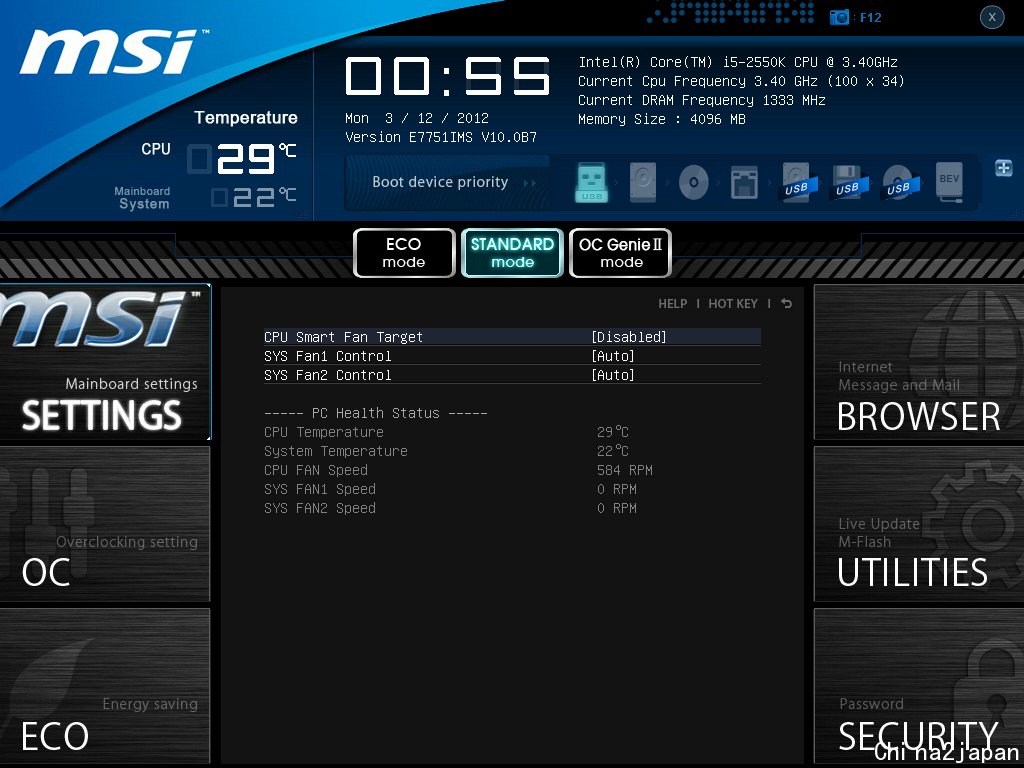Screen dimensions: 1024x768
Task: Open the OC overclocking settings panel
Action: pyautogui.click(x=105, y=524)
